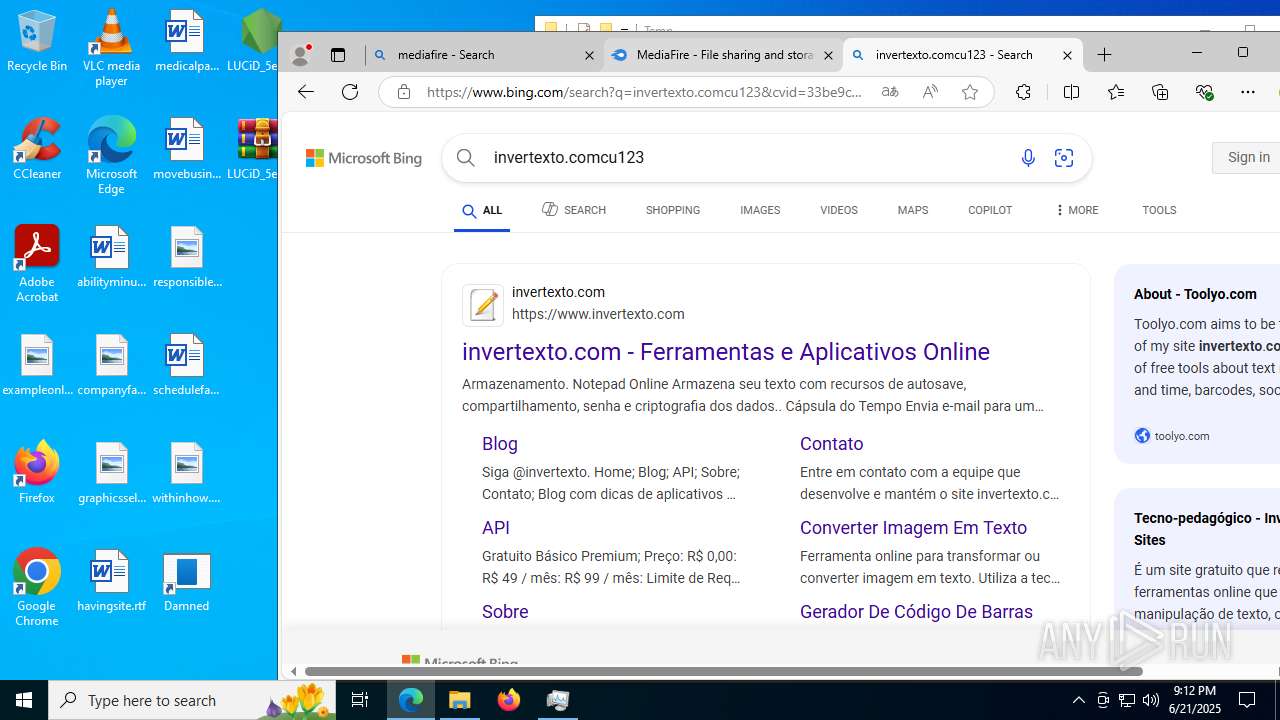Image resolution: width=1280 pixels, height=720 pixels.
Task: Expand the MORE dropdown menu
Action: point(1076,210)
